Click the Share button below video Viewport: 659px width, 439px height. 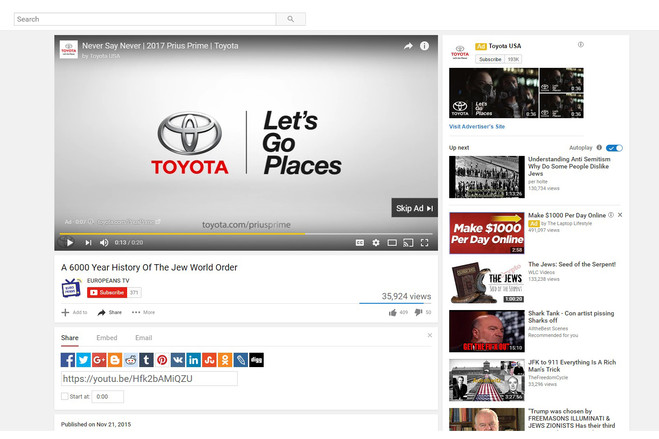110,312
